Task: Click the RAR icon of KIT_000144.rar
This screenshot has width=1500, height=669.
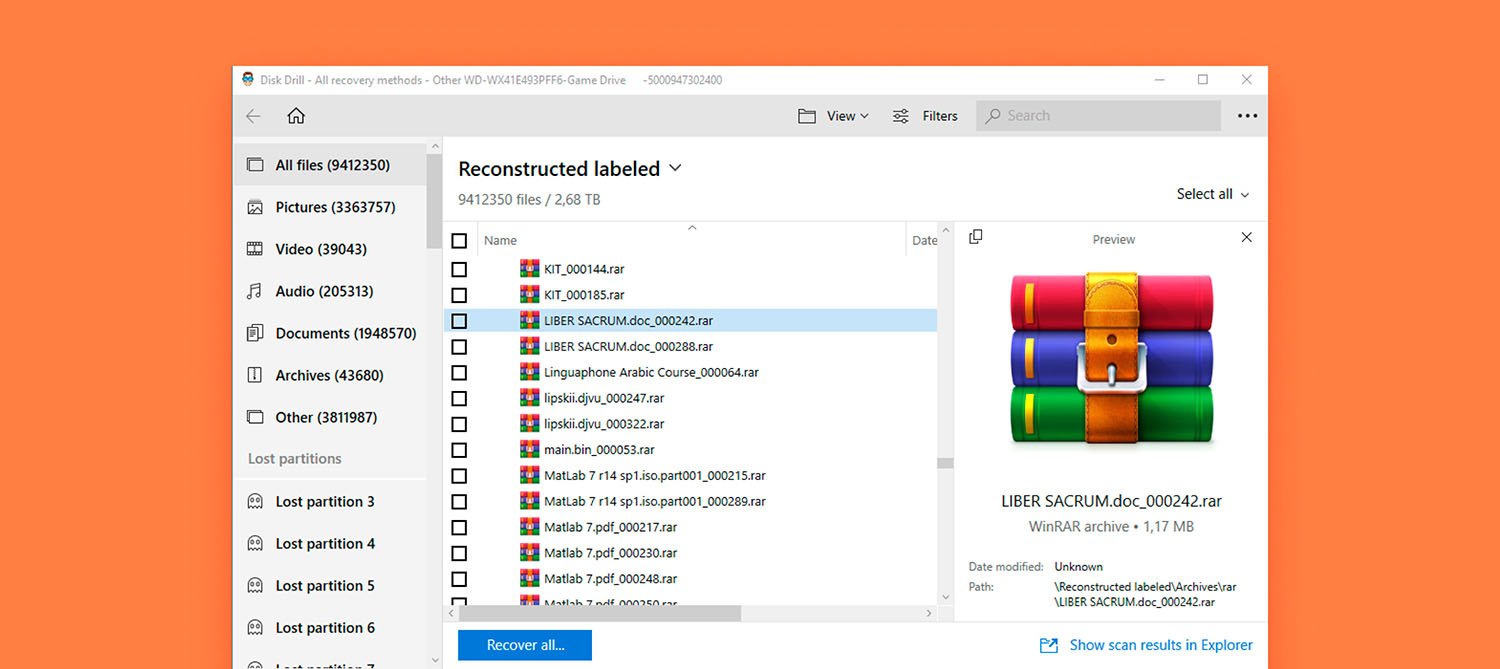Action: 529,269
